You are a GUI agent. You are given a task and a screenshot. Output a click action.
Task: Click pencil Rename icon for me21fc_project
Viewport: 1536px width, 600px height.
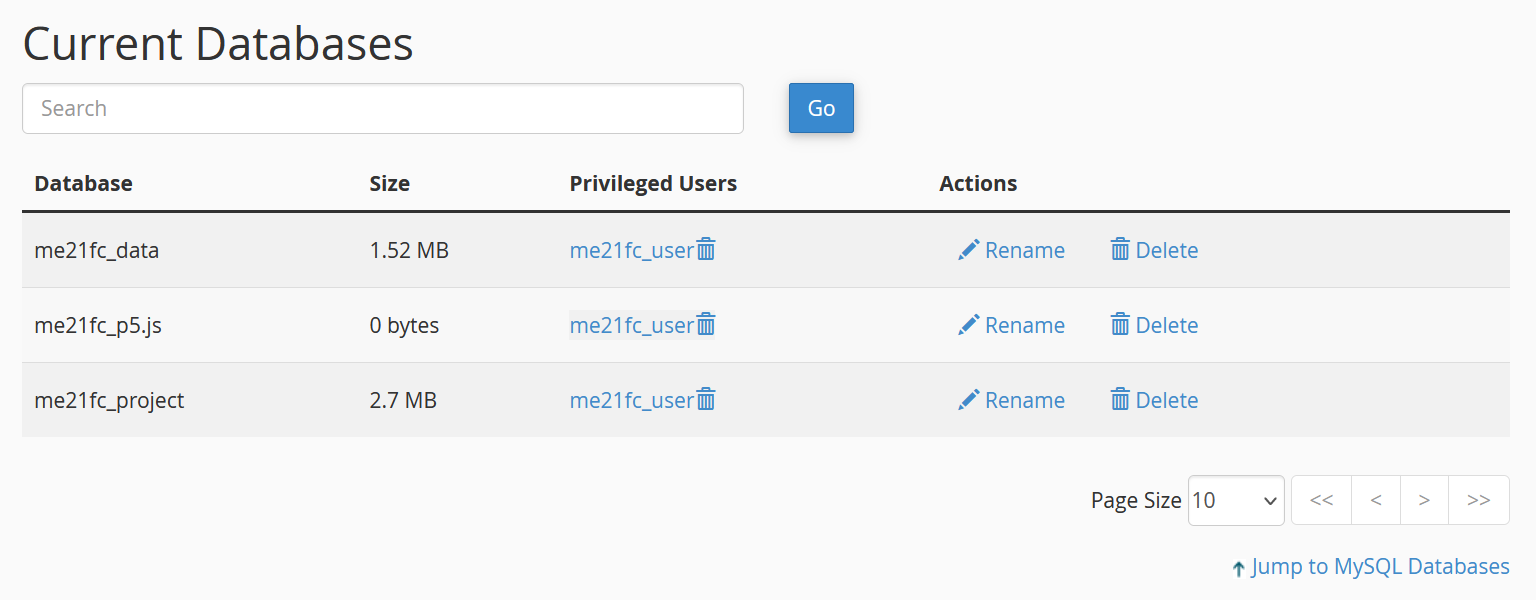click(x=968, y=400)
